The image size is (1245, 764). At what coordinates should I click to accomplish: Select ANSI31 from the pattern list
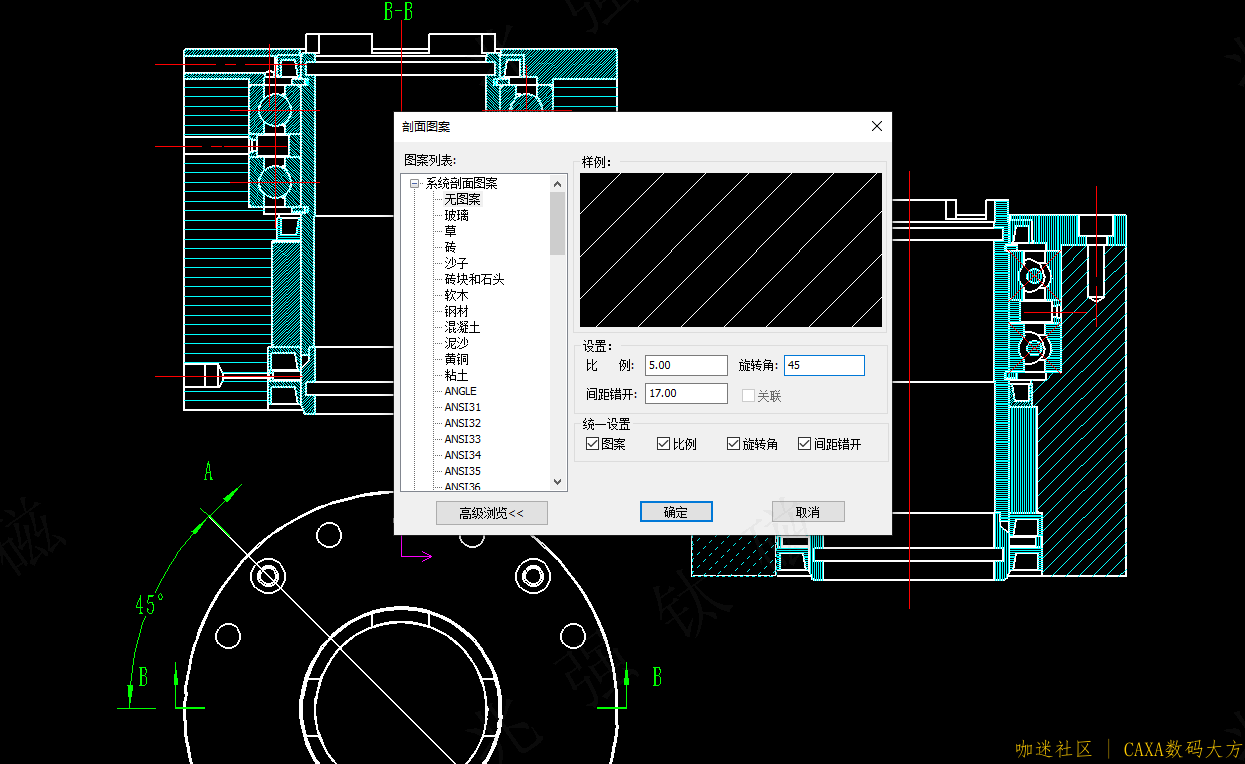(x=462, y=407)
